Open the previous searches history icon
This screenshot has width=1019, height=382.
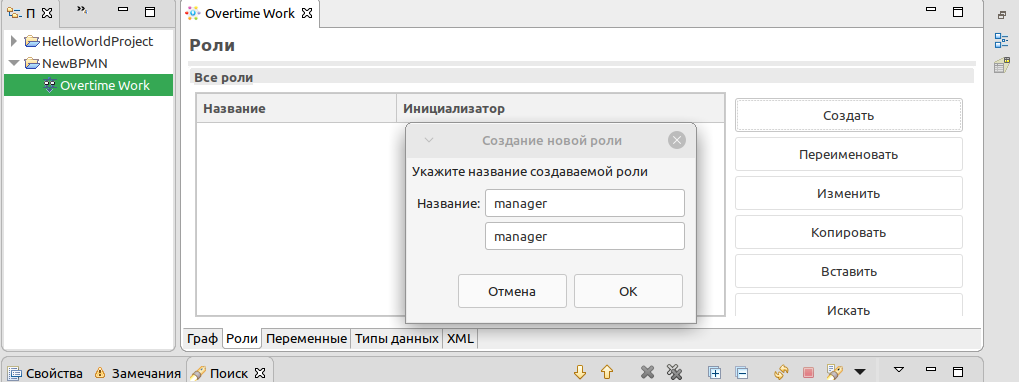[834, 372]
